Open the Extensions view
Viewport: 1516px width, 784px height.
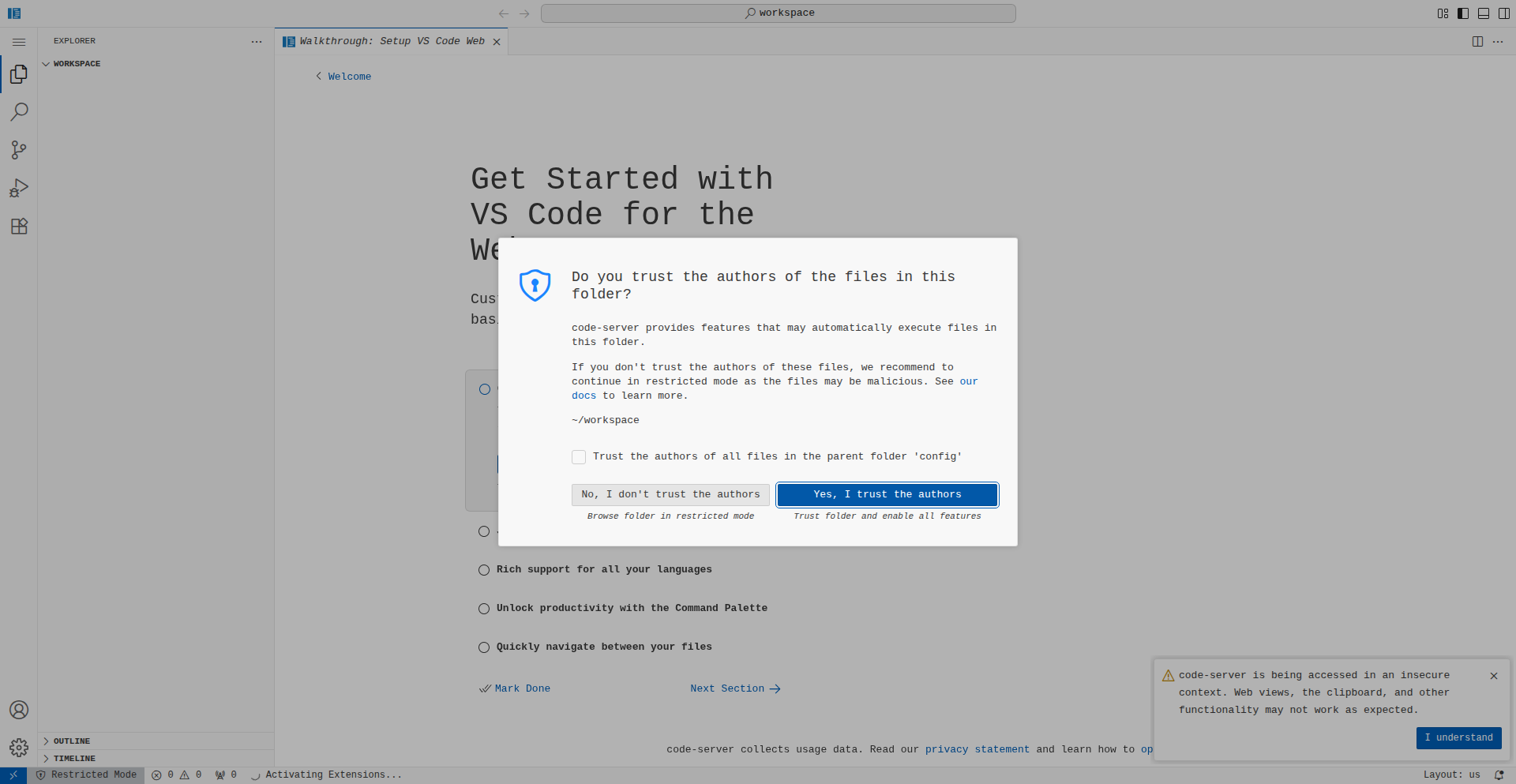[x=19, y=227]
